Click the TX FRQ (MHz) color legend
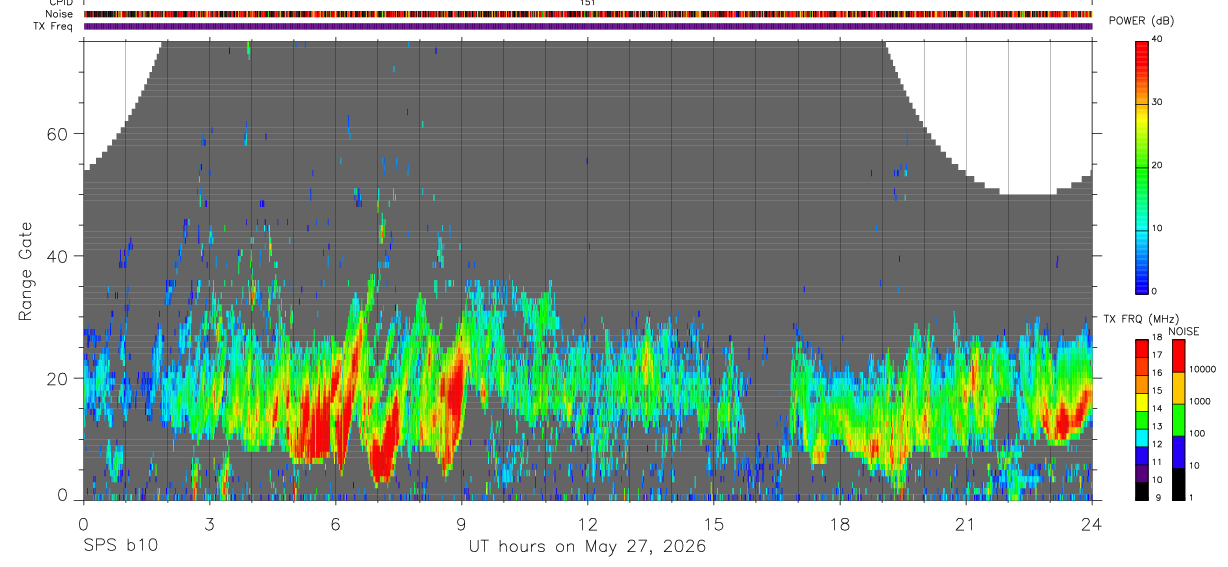 1143,420
